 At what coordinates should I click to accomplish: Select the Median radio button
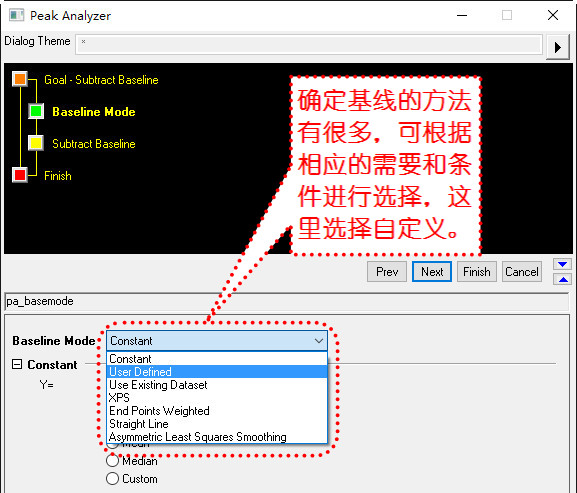click(x=112, y=461)
